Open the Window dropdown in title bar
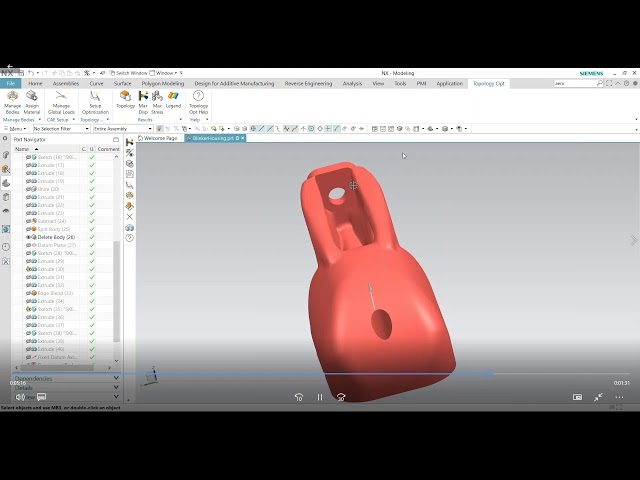This screenshot has height=480, width=640. [x=163, y=73]
